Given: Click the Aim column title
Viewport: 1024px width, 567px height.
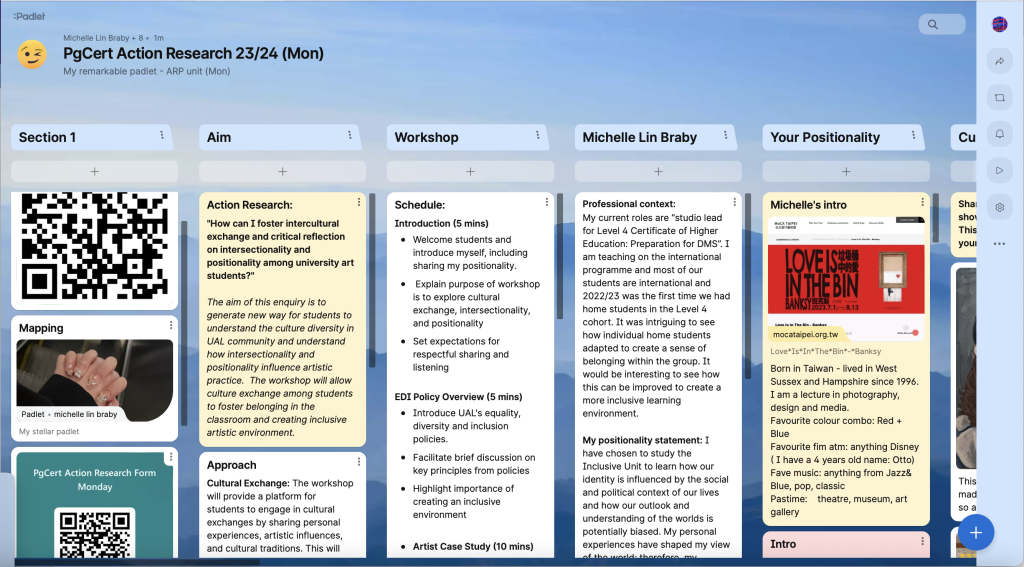Looking at the screenshot, I should click(x=219, y=137).
